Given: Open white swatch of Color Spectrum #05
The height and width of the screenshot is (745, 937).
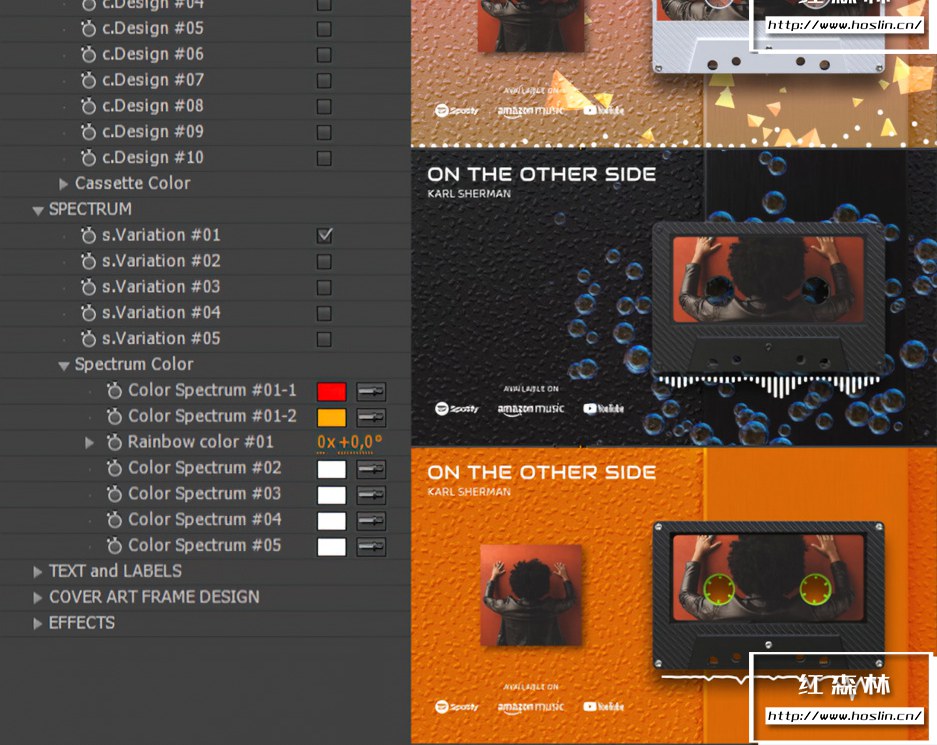Looking at the screenshot, I should (332, 547).
